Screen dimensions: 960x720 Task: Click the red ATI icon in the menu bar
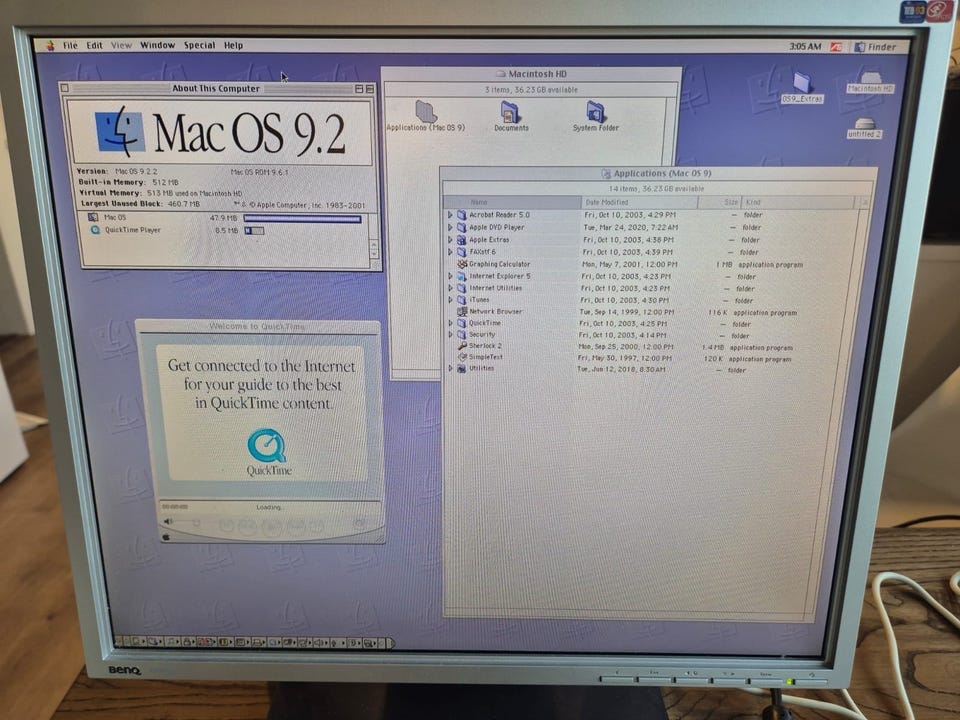pyautogui.click(x=836, y=47)
